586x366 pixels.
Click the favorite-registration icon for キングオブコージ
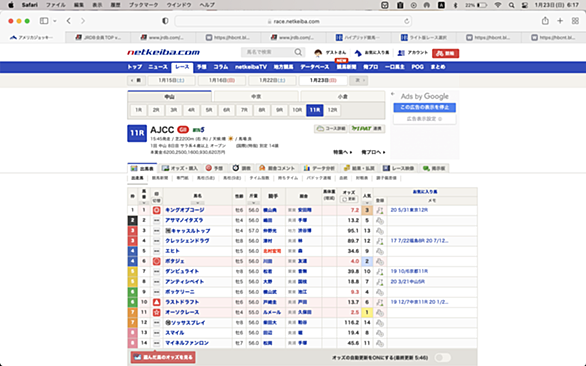point(380,210)
